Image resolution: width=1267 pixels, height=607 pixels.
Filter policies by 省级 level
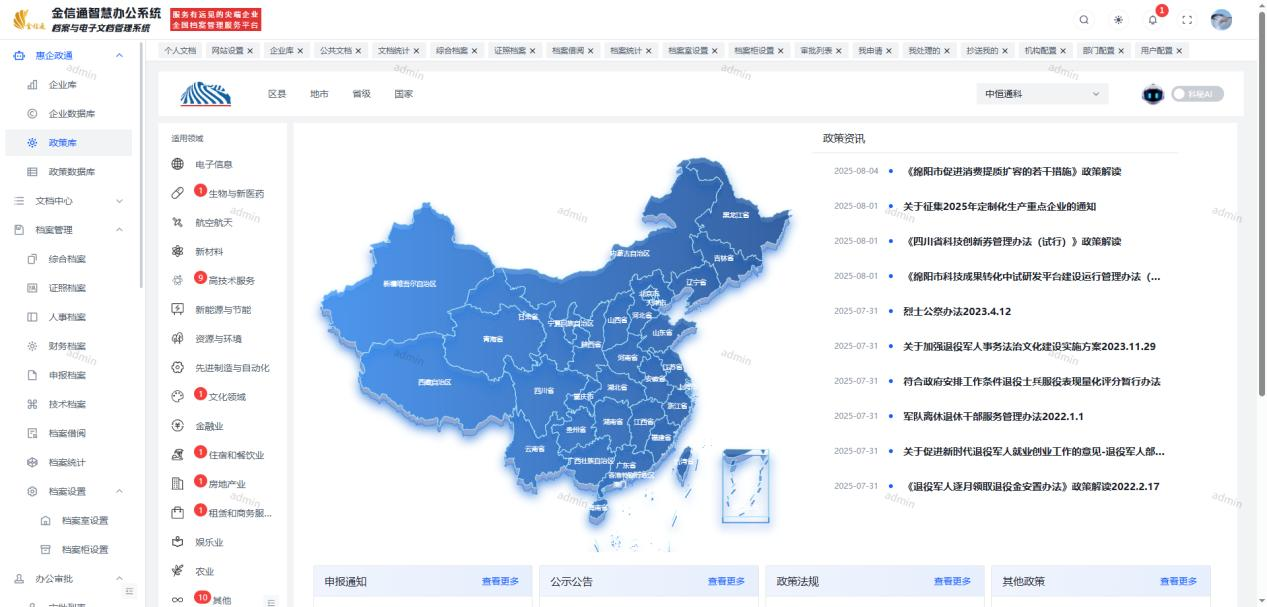point(361,94)
